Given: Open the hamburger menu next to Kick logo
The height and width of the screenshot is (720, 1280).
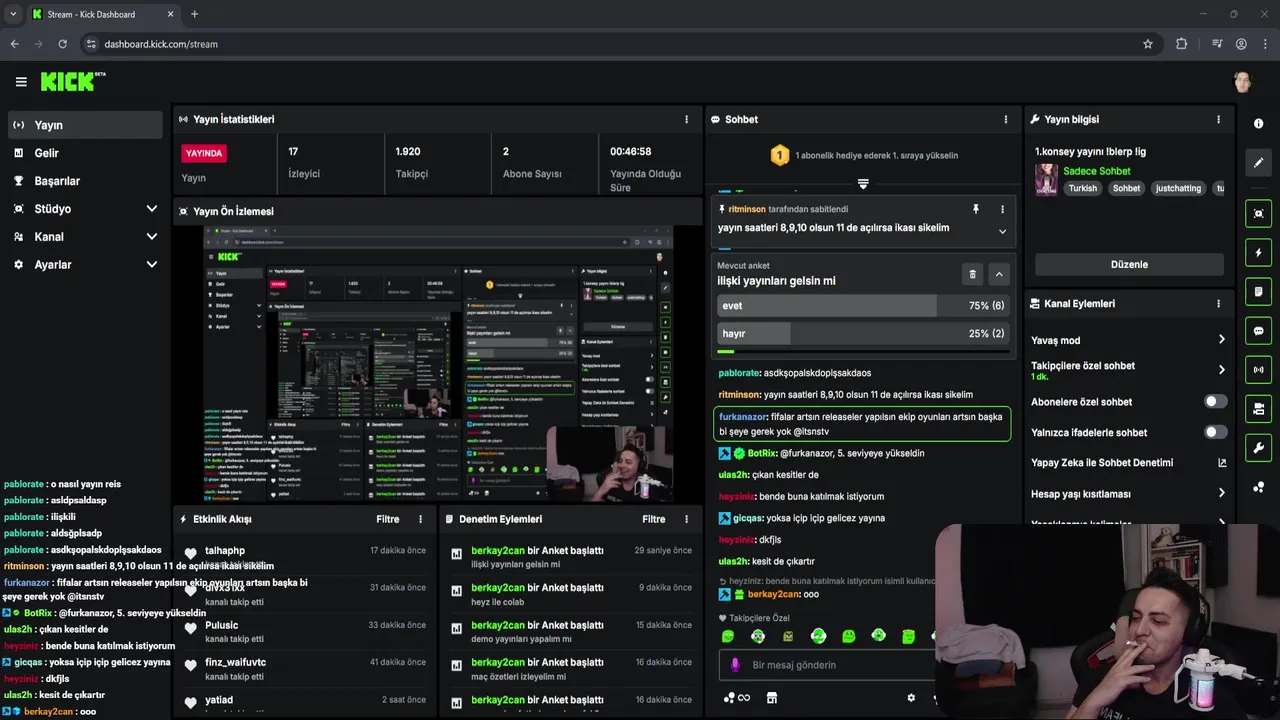Looking at the screenshot, I should 21,82.
